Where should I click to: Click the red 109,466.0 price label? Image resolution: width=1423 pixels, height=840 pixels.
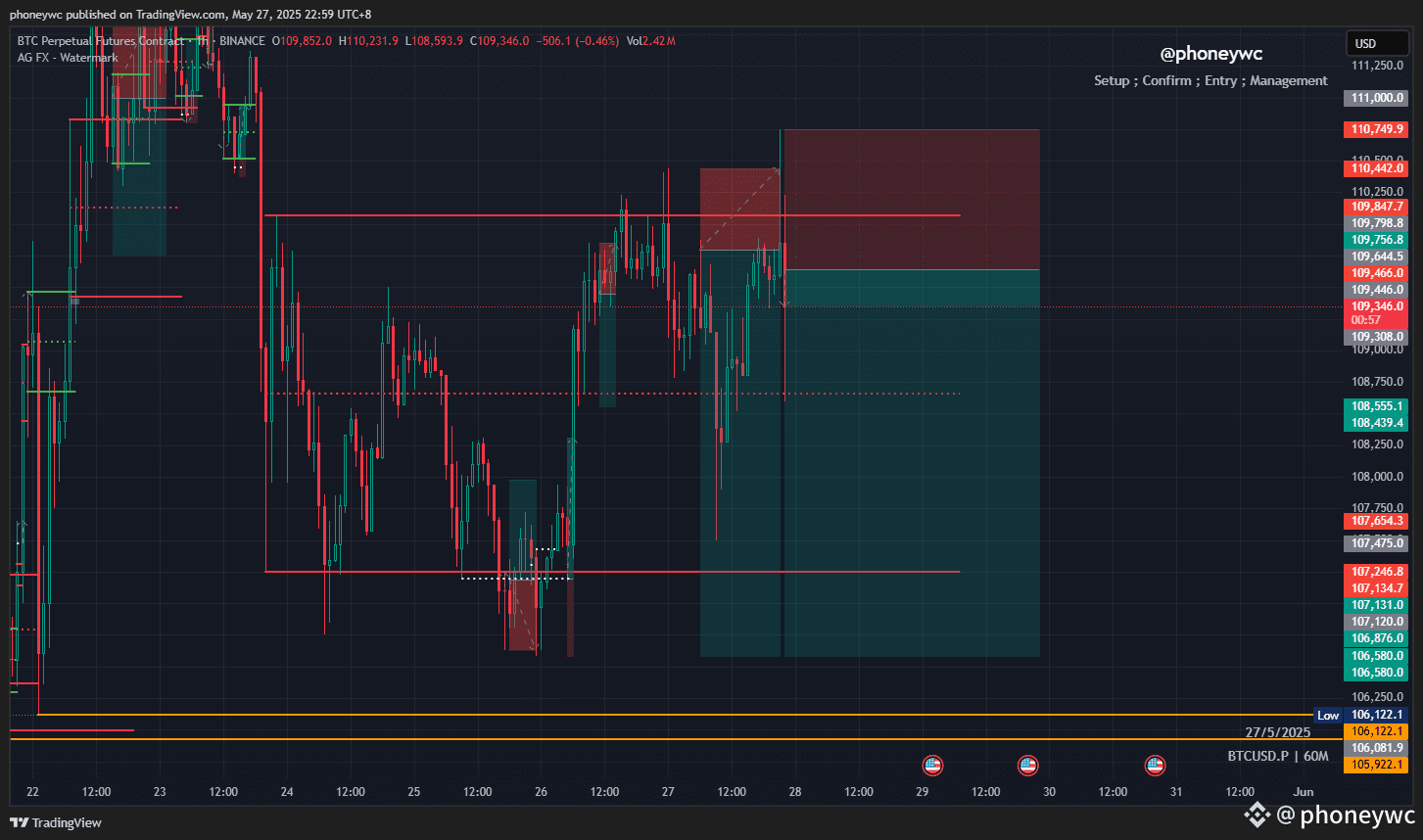(1377, 273)
